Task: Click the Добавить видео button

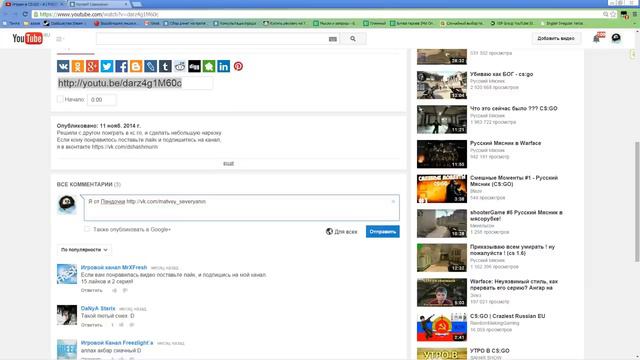Action: 556,38
